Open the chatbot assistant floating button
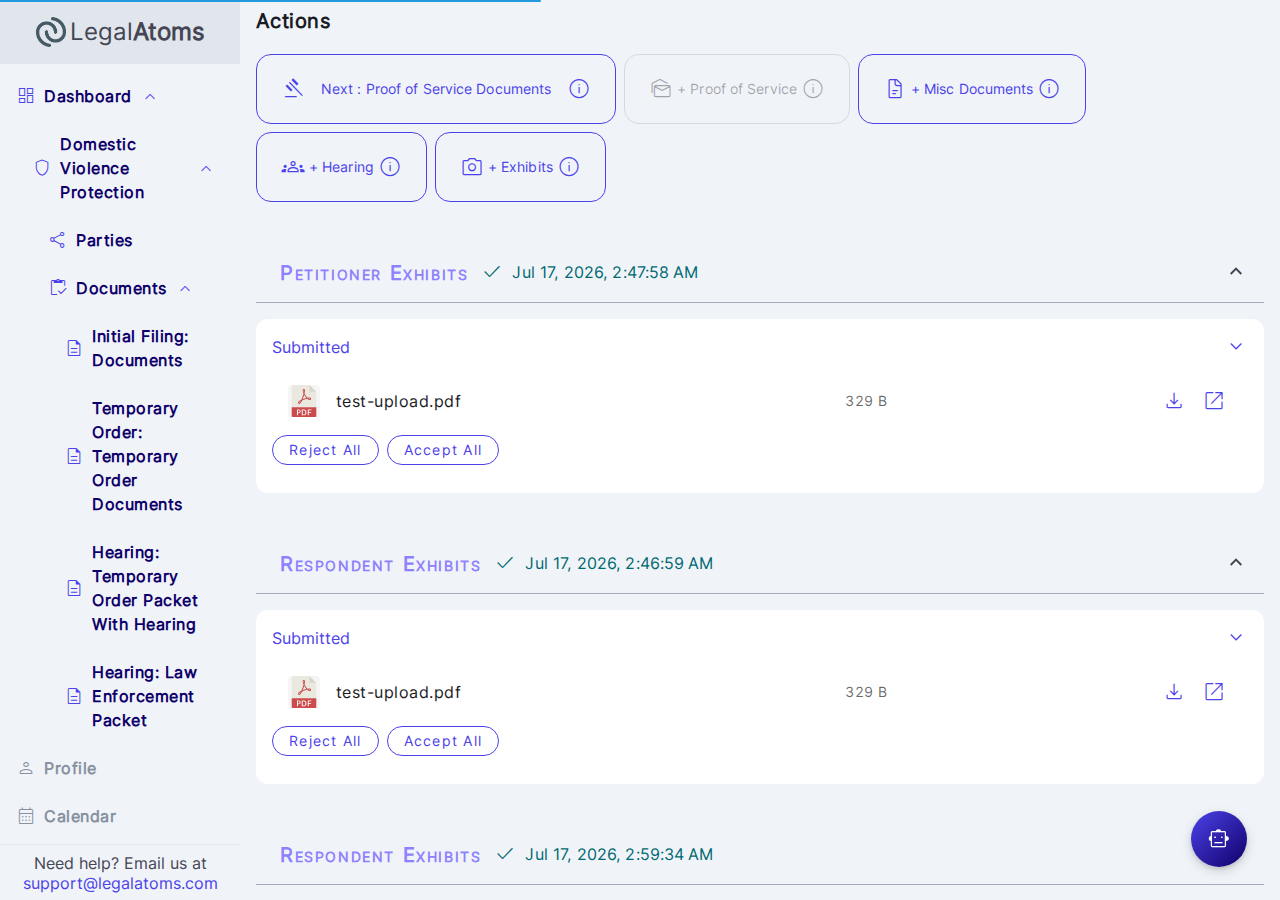The height and width of the screenshot is (900, 1280). tap(1219, 839)
